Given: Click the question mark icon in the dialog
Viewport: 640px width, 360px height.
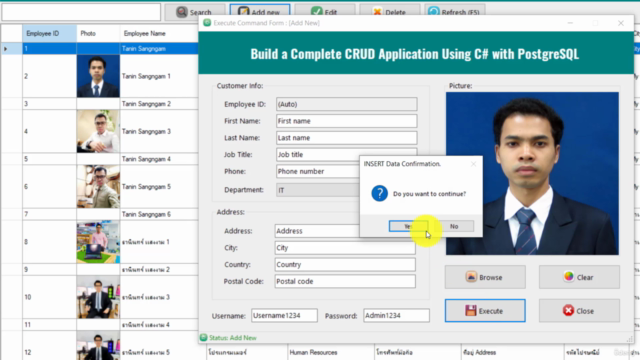Looking at the screenshot, I should click(379, 193).
